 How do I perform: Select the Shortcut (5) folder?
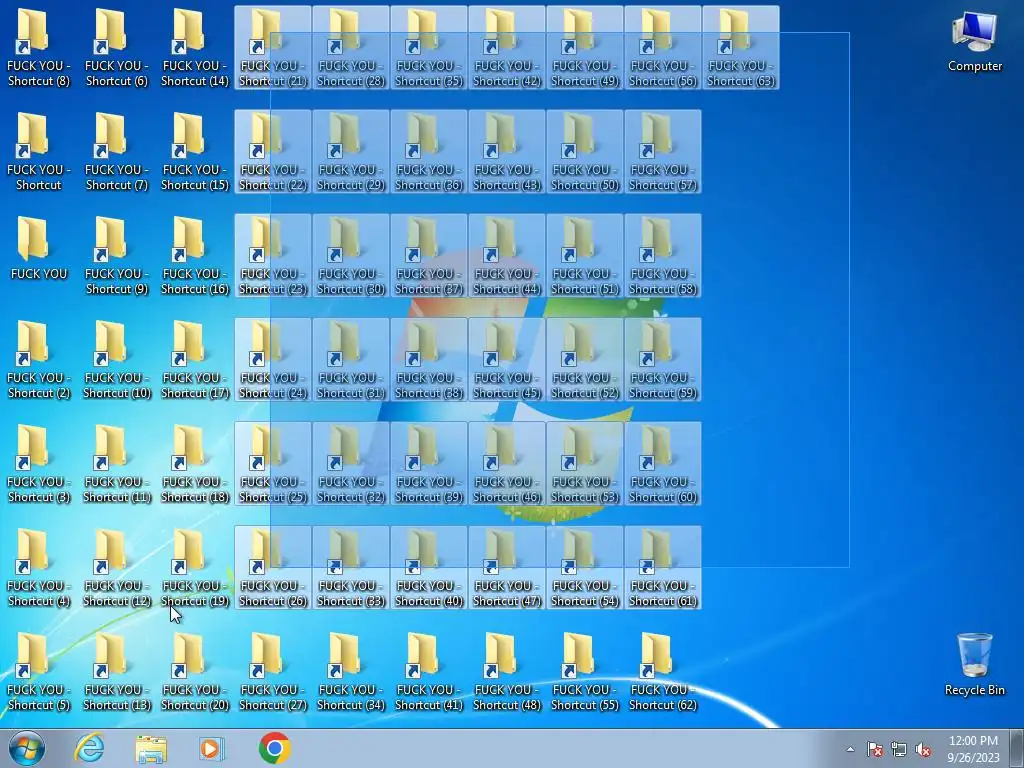click(x=39, y=672)
